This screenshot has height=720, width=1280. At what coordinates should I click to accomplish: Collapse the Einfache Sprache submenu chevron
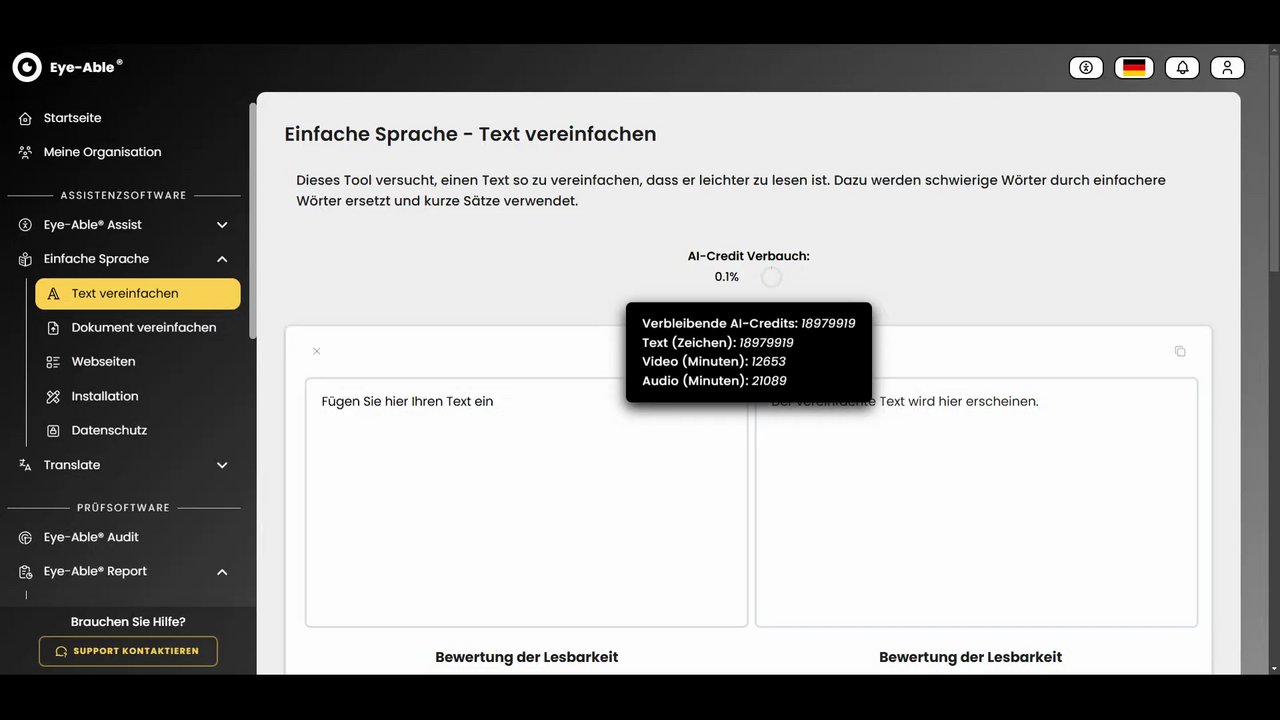click(222, 259)
